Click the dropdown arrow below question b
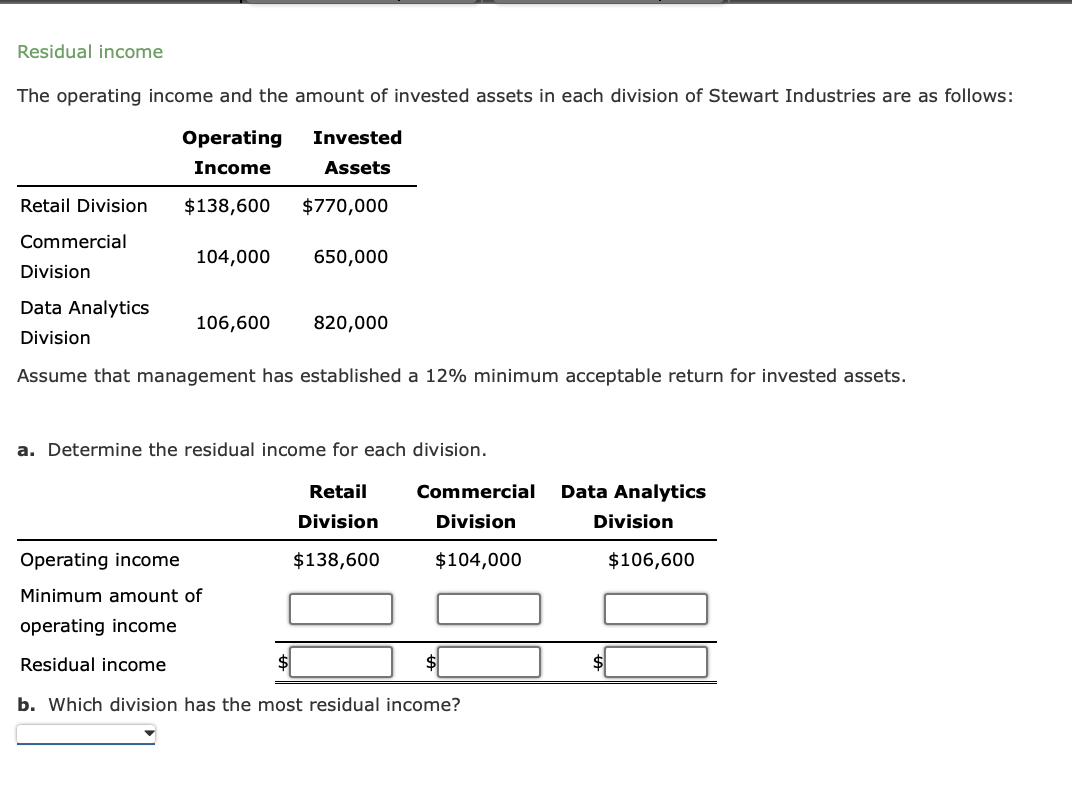Image resolution: width=1072 pixels, height=802 pixels. [150, 733]
